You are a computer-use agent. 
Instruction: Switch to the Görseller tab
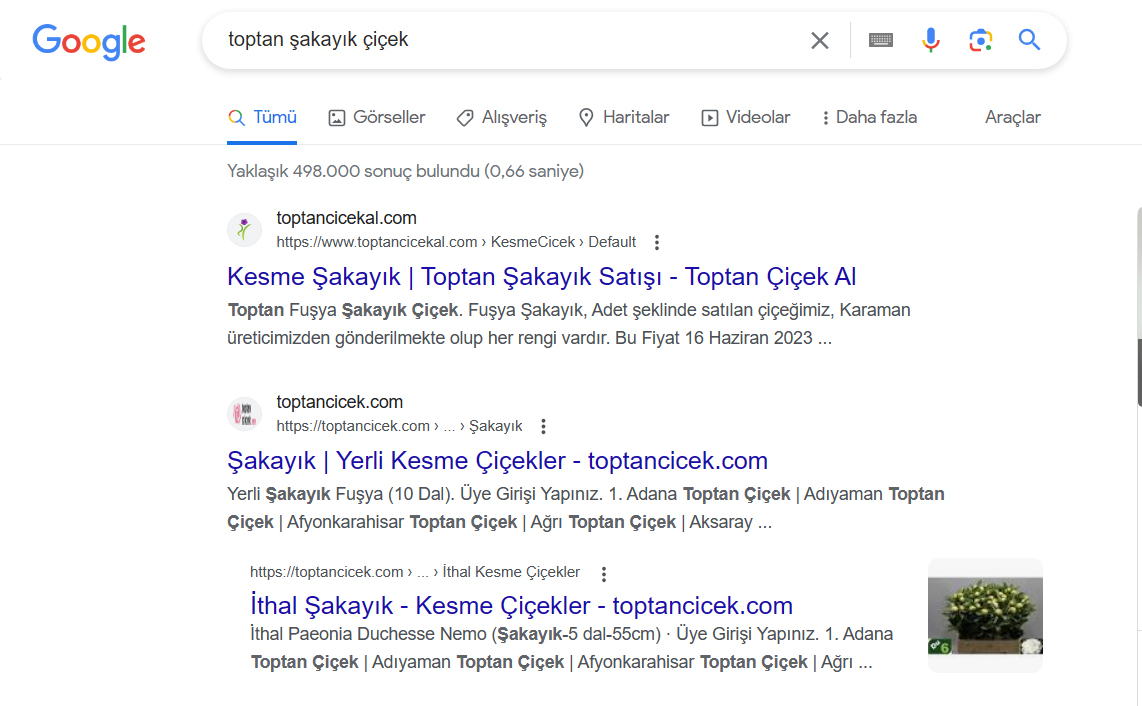[377, 117]
